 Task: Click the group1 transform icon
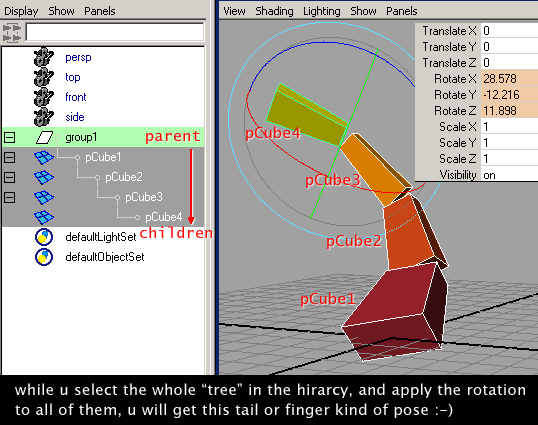click(x=44, y=138)
